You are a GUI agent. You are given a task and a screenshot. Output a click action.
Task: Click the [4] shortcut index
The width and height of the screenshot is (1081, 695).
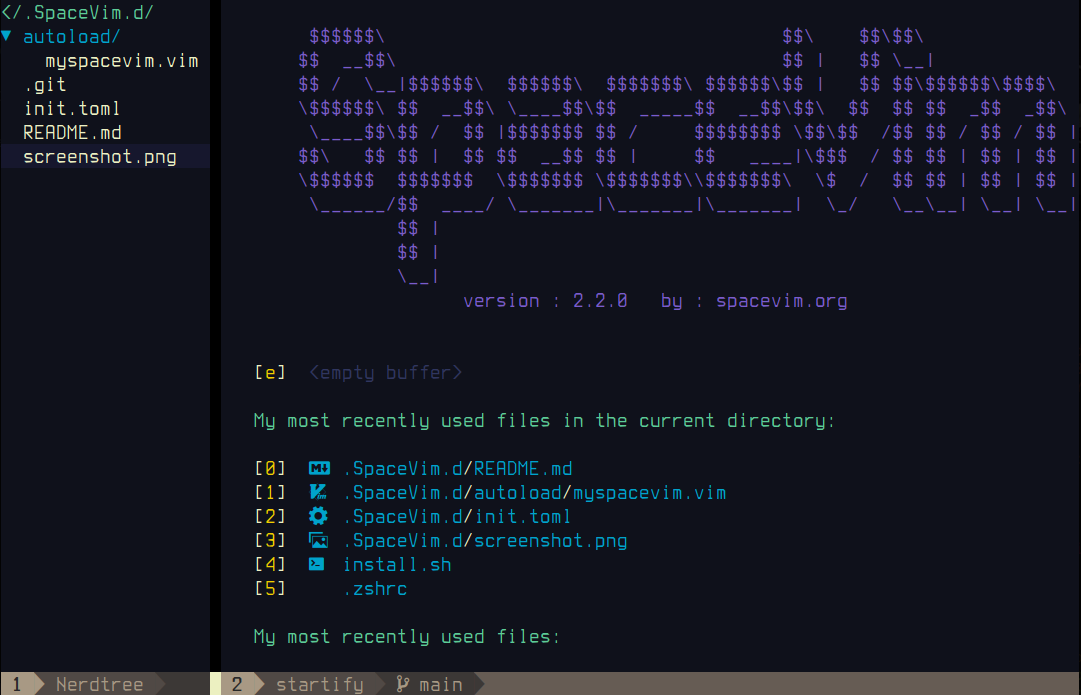click(270, 565)
